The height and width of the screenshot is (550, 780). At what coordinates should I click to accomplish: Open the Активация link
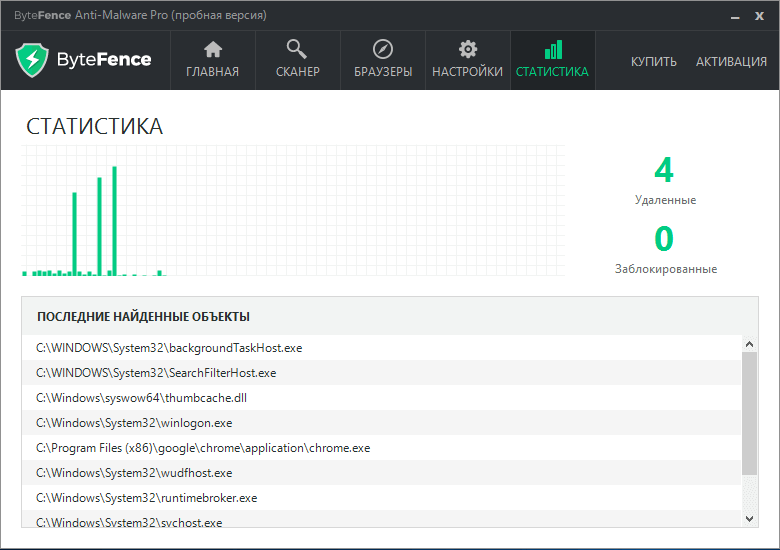click(731, 61)
